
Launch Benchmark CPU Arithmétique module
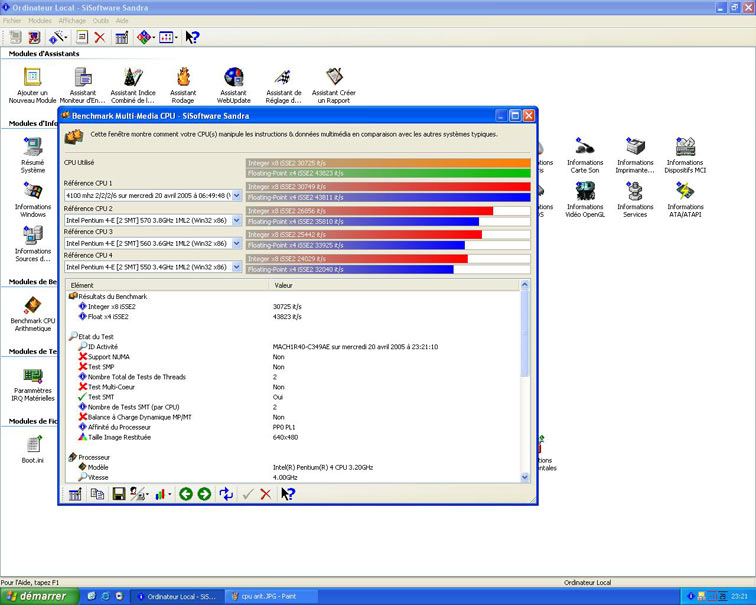pos(33,313)
